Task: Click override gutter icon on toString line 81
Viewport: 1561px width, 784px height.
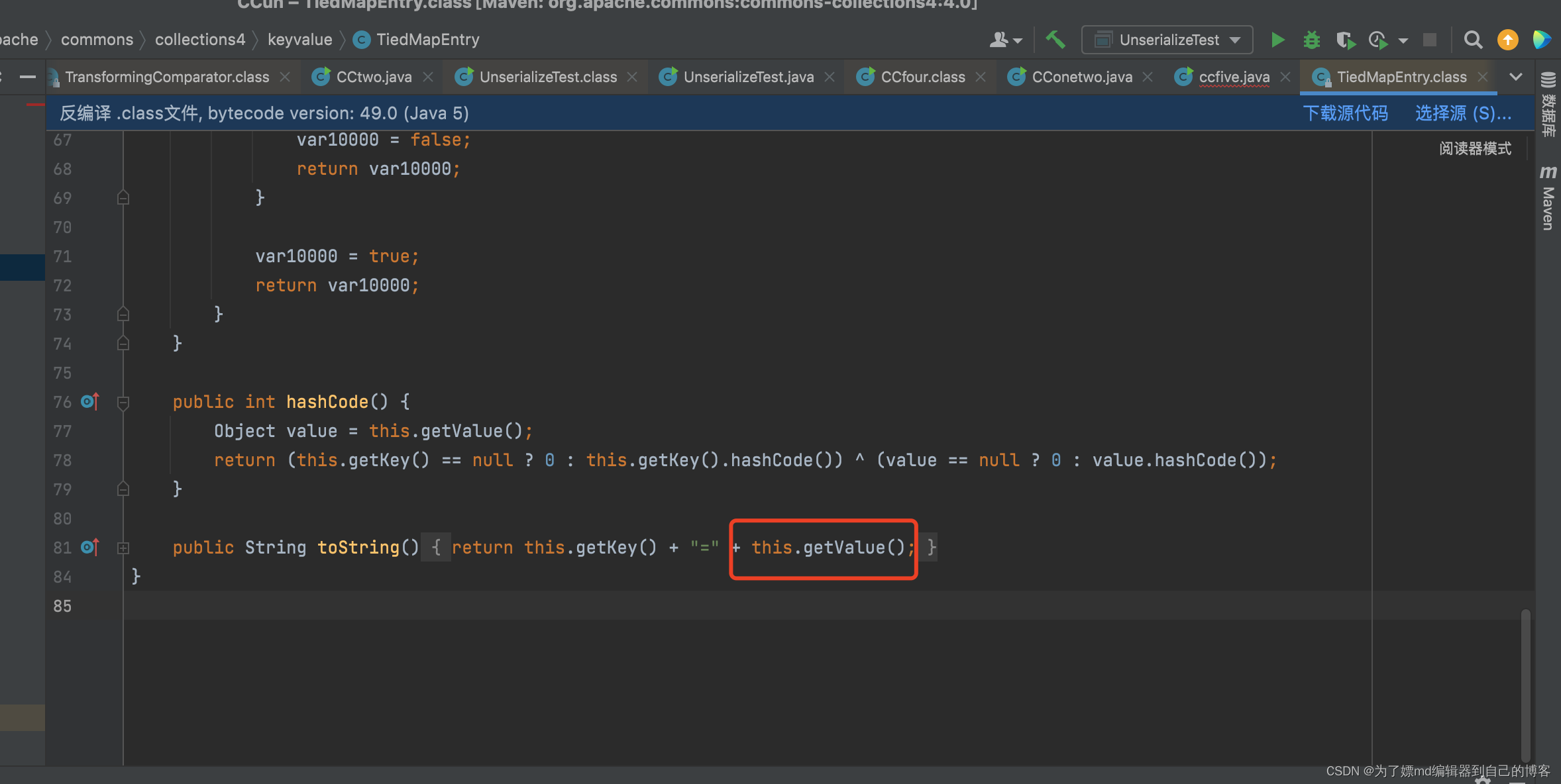Action: point(89,547)
